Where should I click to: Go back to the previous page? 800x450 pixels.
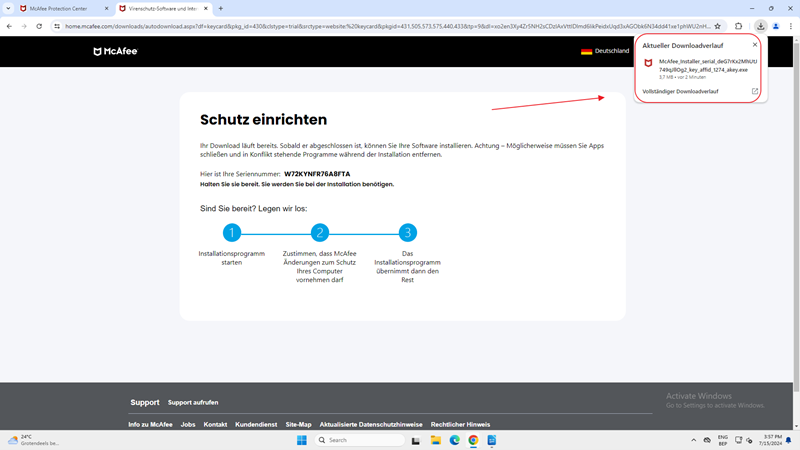click(9, 27)
